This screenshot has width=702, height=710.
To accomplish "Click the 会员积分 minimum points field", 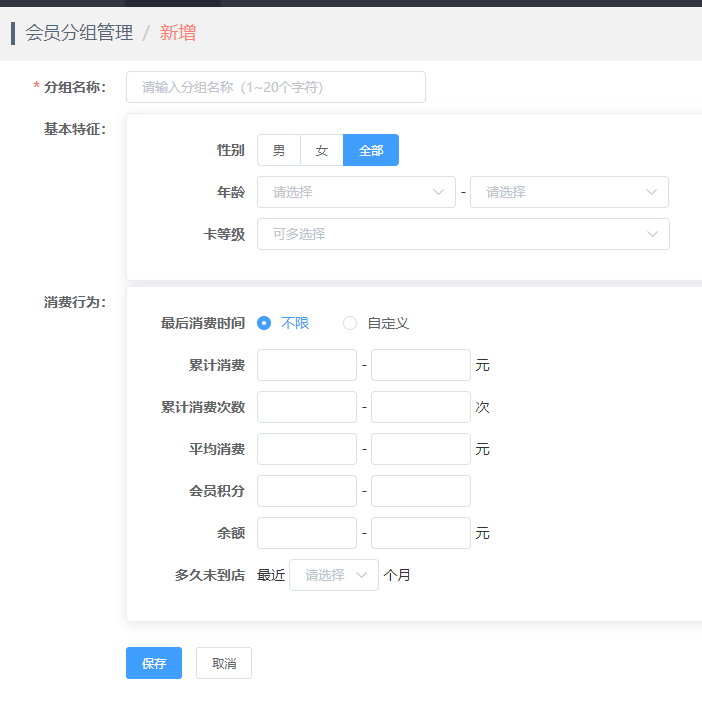I will click(307, 491).
